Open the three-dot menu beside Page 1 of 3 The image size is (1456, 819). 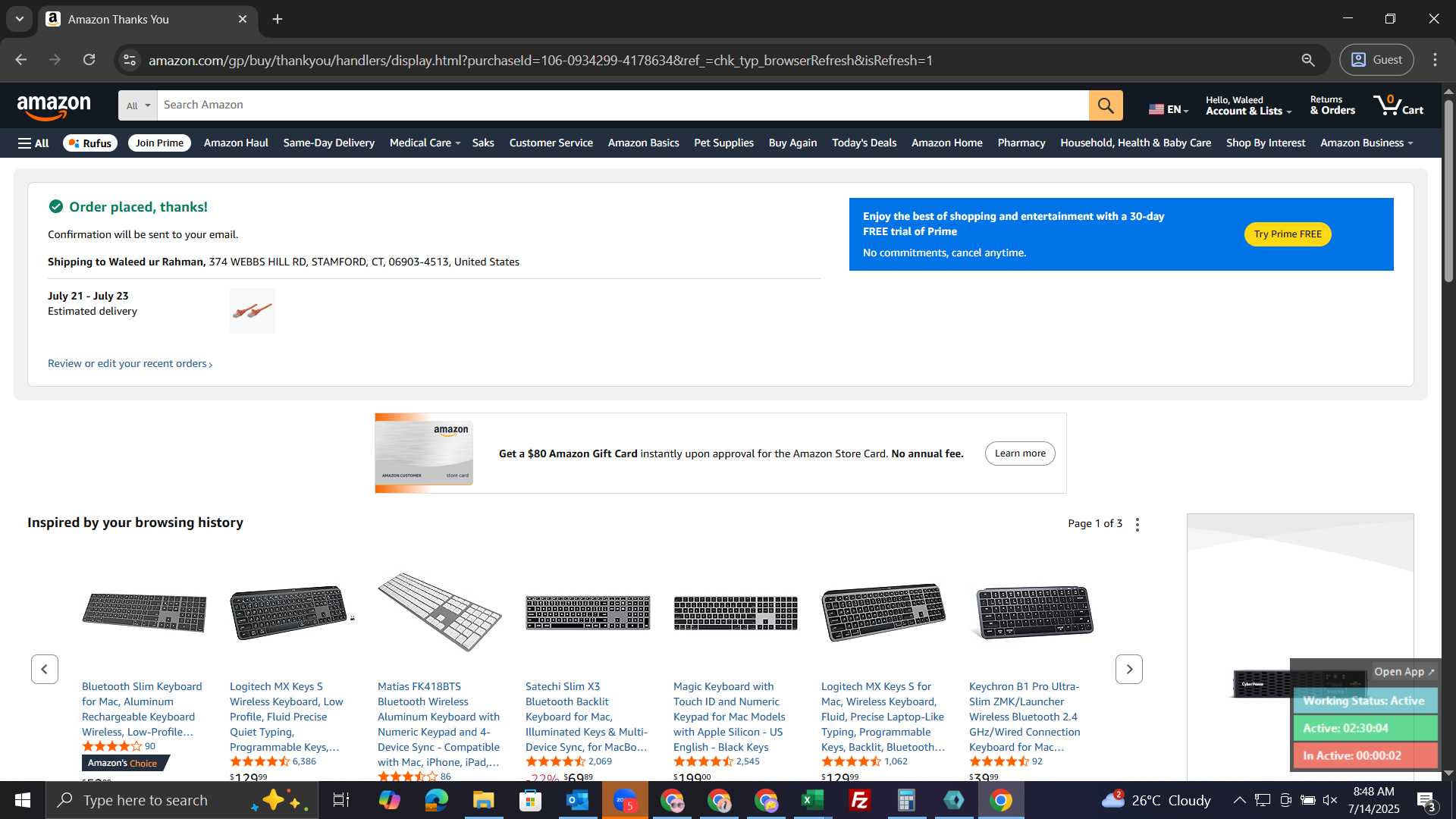pos(1137,524)
